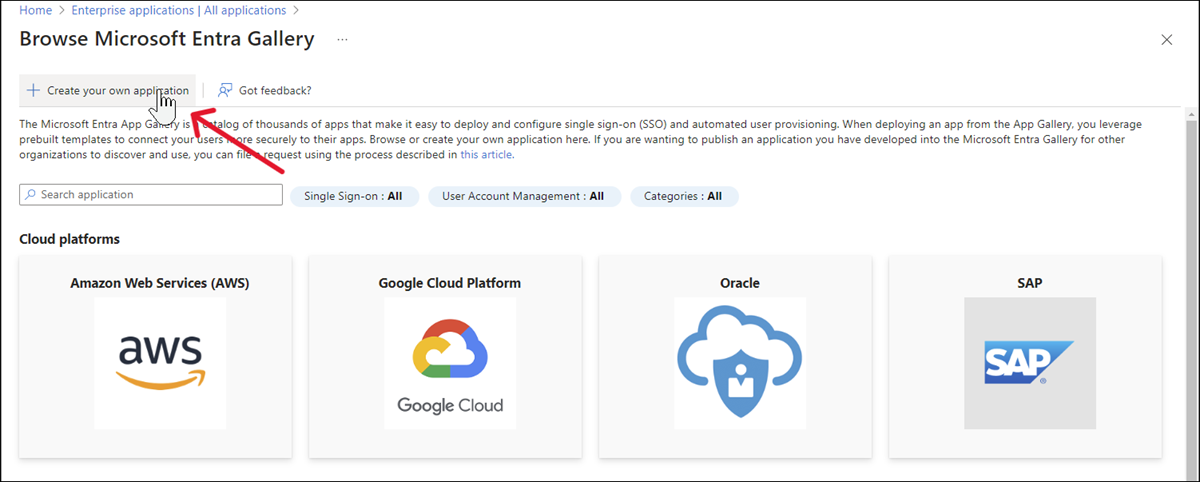Open the ellipsis menu beside page title
The image size is (1200, 482).
point(342,40)
